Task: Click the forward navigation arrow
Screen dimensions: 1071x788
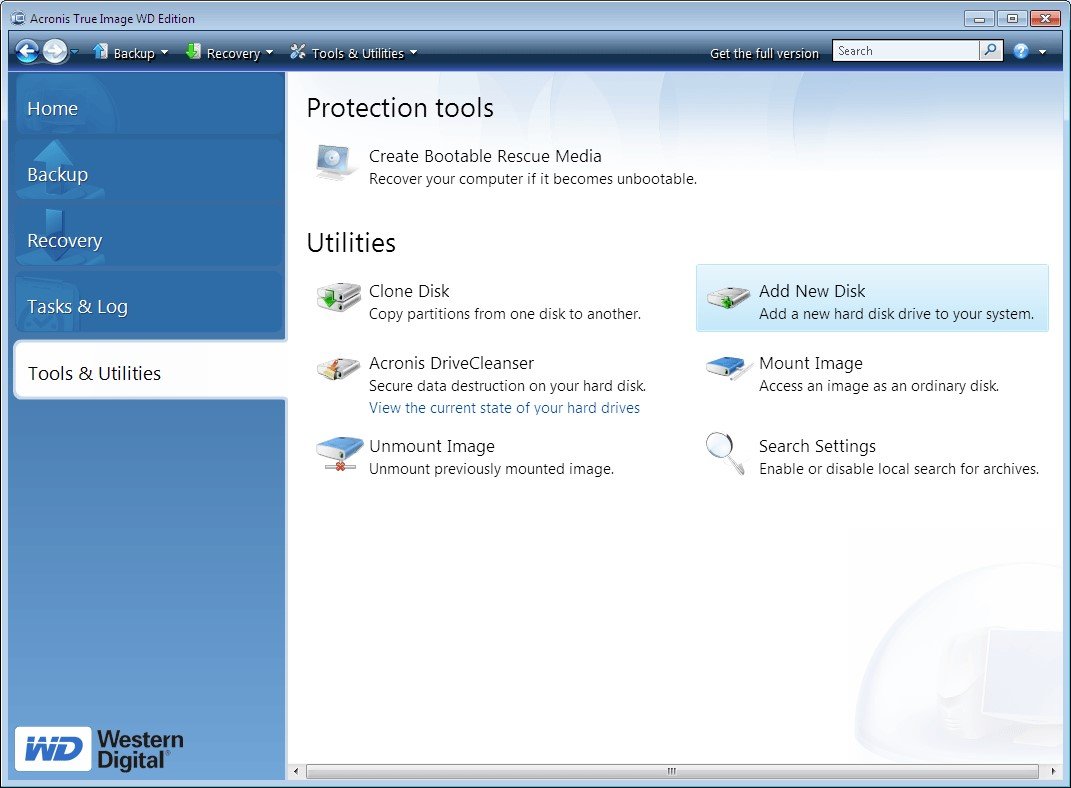Action: tap(55, 51)
